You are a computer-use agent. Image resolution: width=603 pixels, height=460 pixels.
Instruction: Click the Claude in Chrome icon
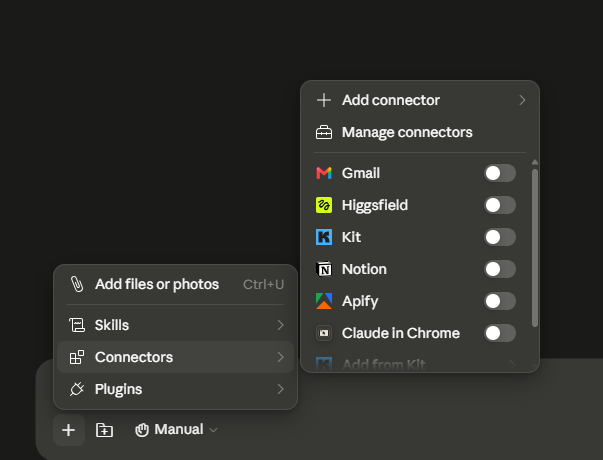click(324, 333)
